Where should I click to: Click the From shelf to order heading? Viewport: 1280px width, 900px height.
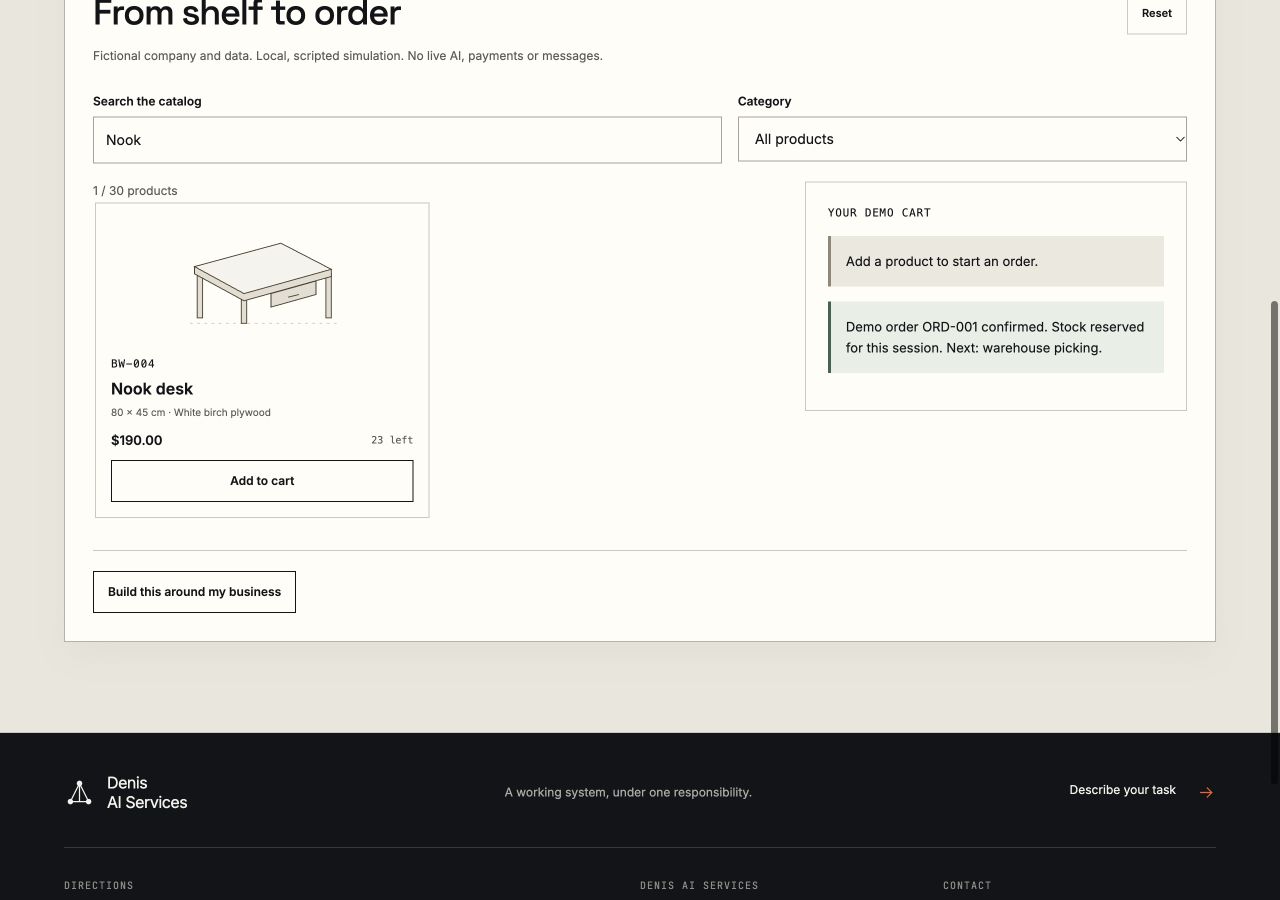(x=247, y=14)
